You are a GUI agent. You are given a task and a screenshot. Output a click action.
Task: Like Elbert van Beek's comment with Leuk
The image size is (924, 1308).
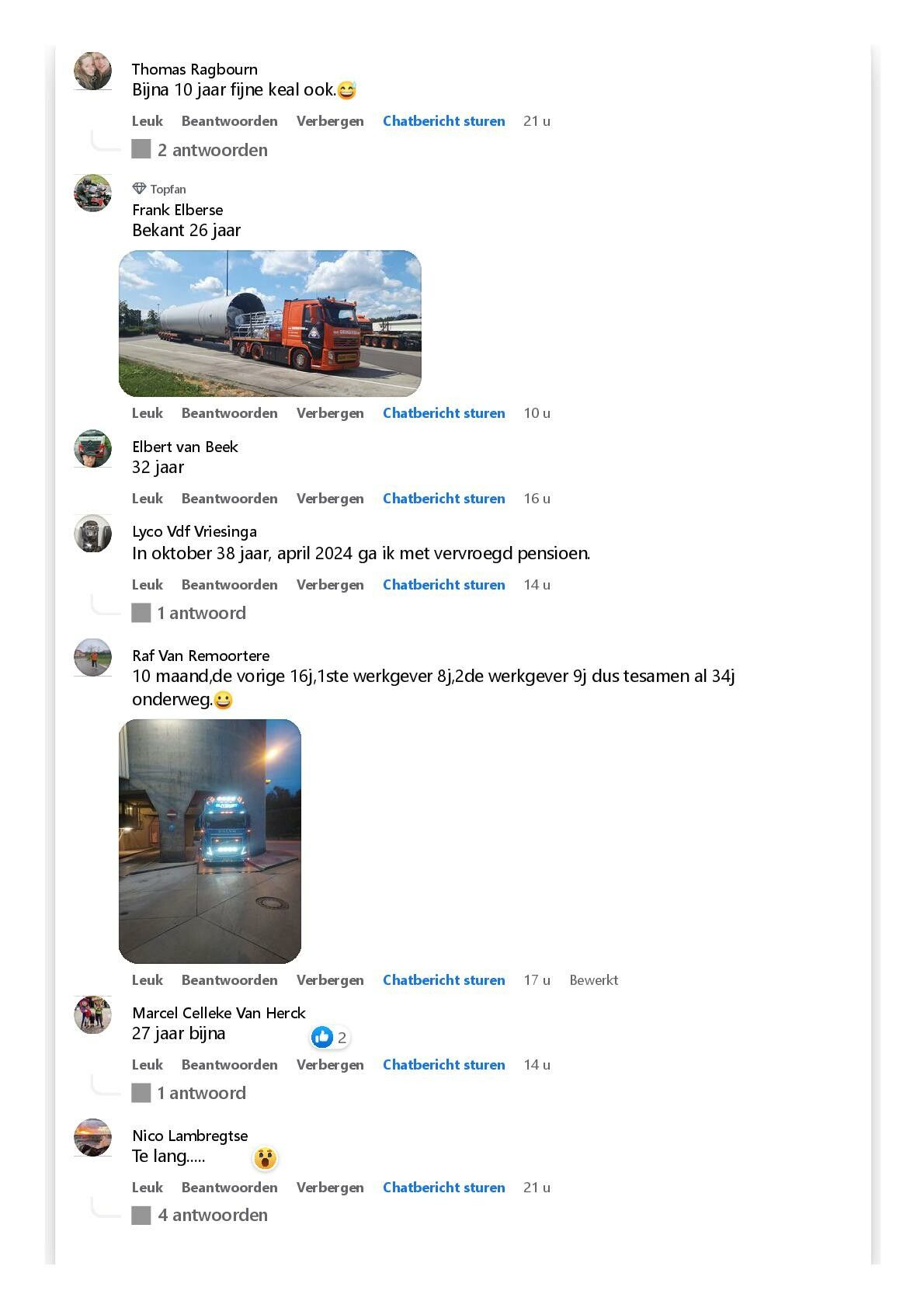point(148,499)
